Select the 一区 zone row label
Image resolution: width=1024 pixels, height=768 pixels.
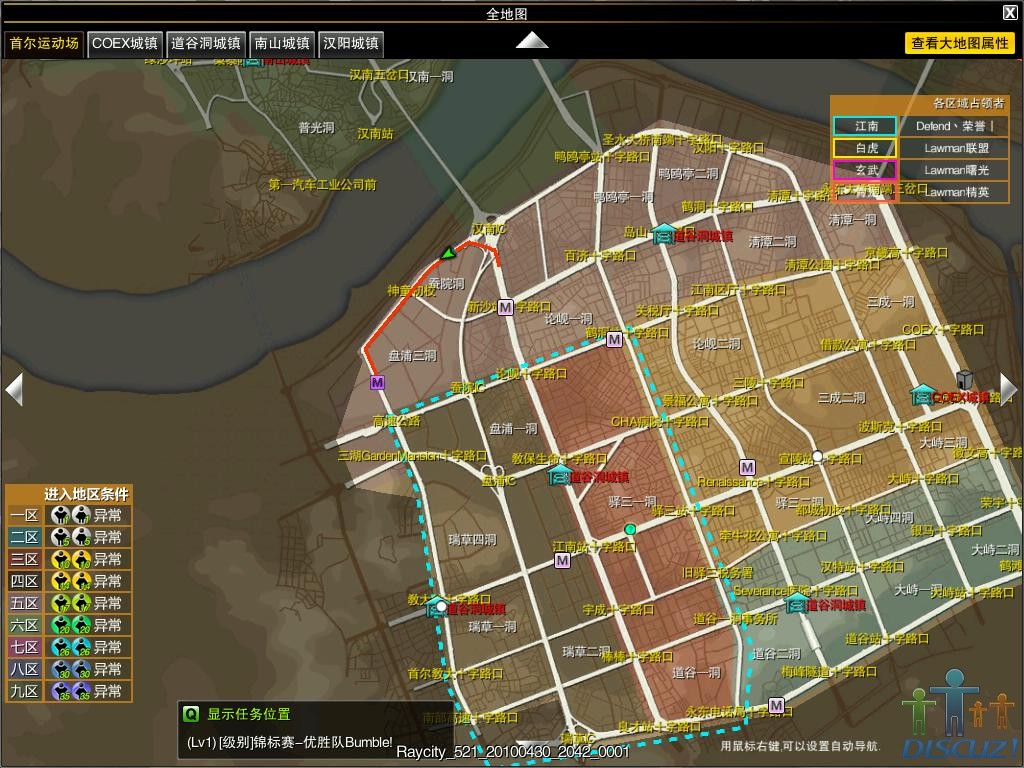click(24, 515)
